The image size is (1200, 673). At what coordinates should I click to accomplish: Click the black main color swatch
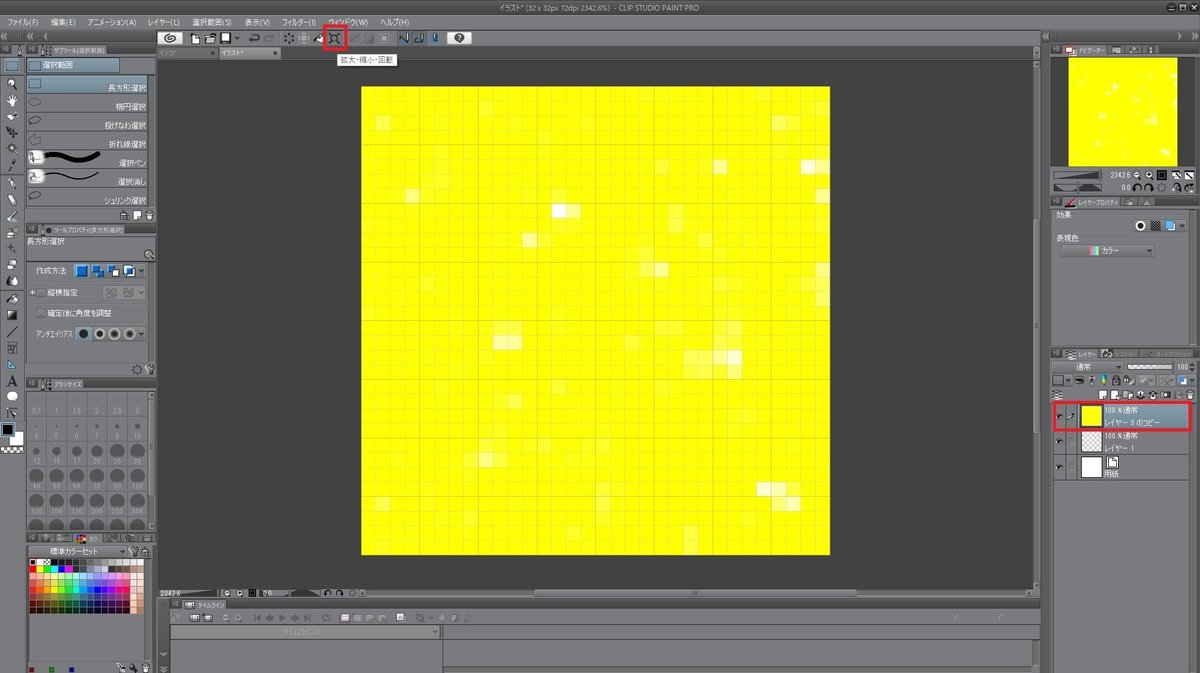coord(8,430)
